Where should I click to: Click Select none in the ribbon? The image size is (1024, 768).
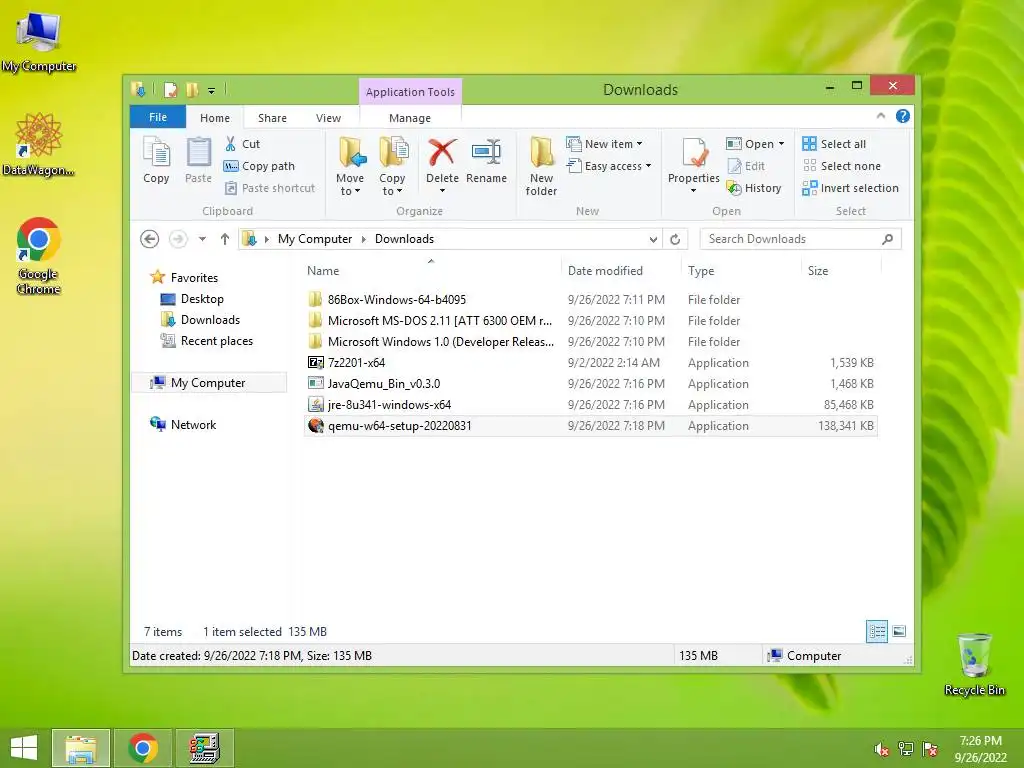tap(841, 166)
